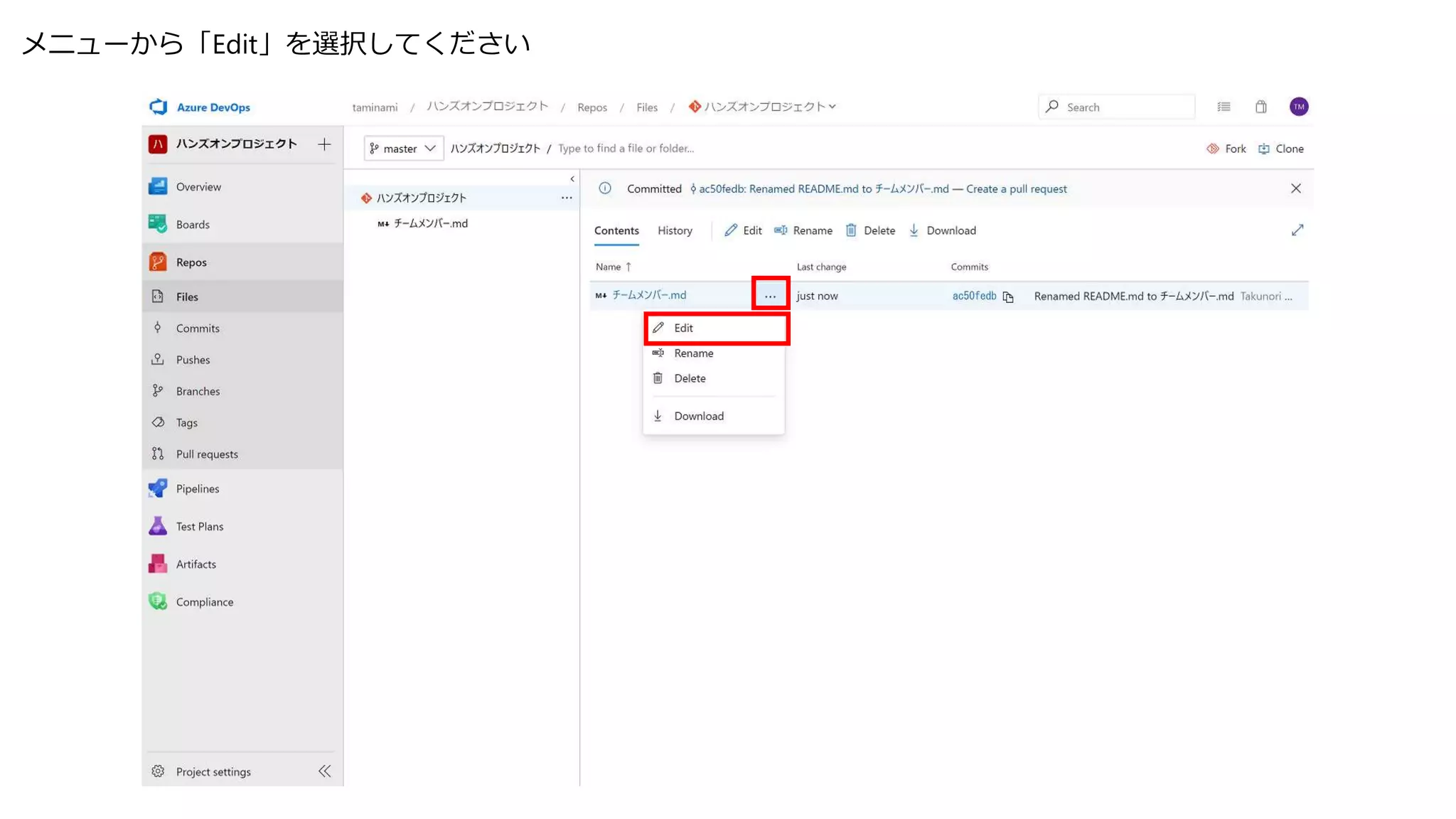
Task: Open Repos in the sidebar
Action: point(242,262)
